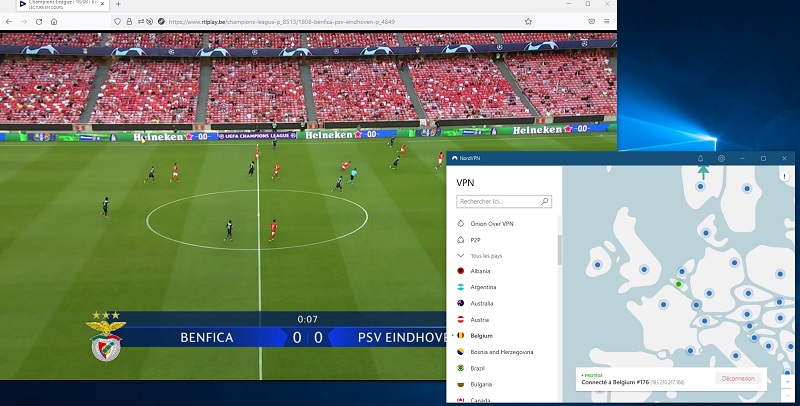Open NordVPN settings gear
The image size is (800, 406).
coord(721,158)
